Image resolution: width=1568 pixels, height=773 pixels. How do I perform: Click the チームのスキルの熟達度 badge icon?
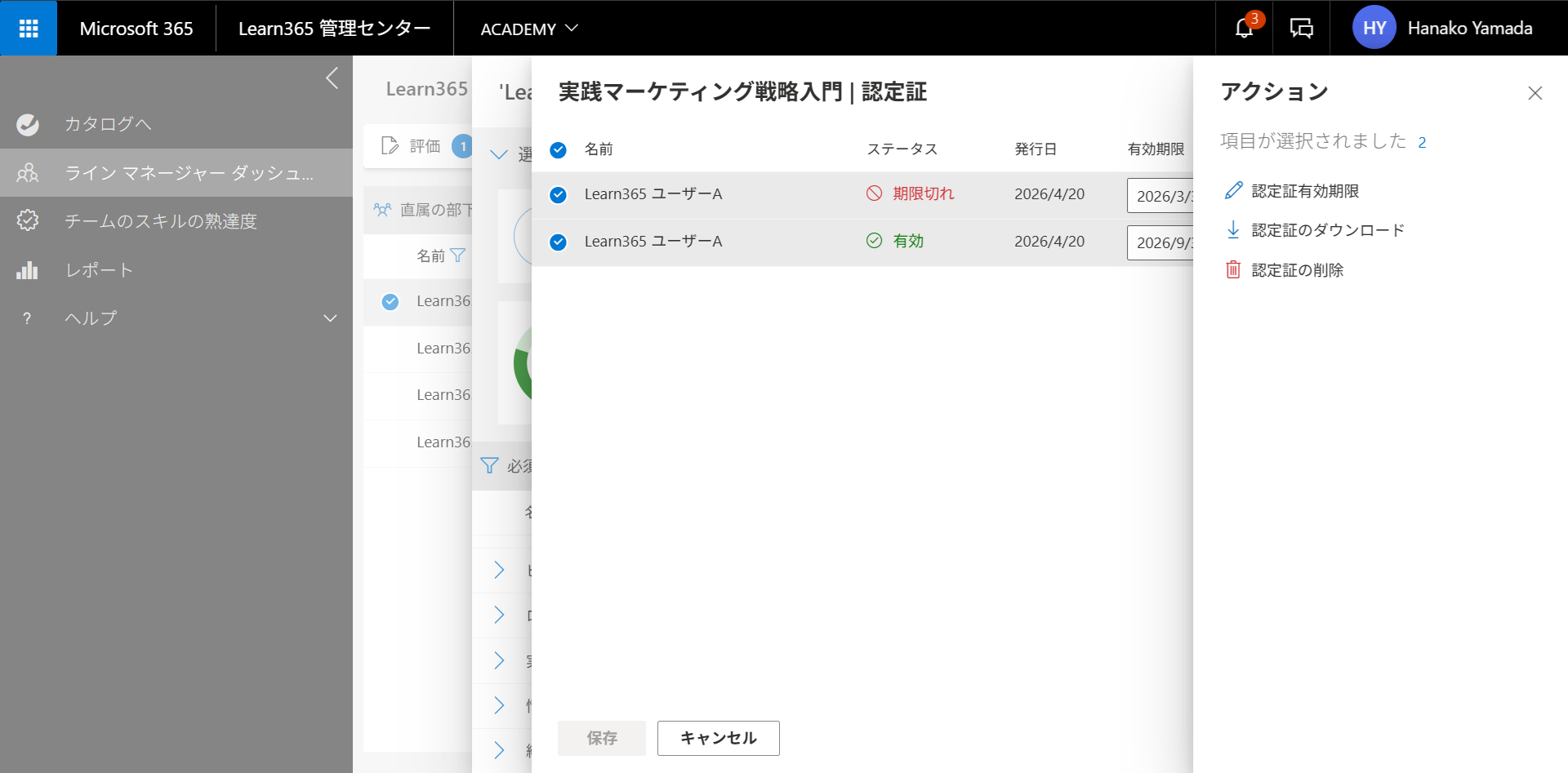click(x=28, y=220)
